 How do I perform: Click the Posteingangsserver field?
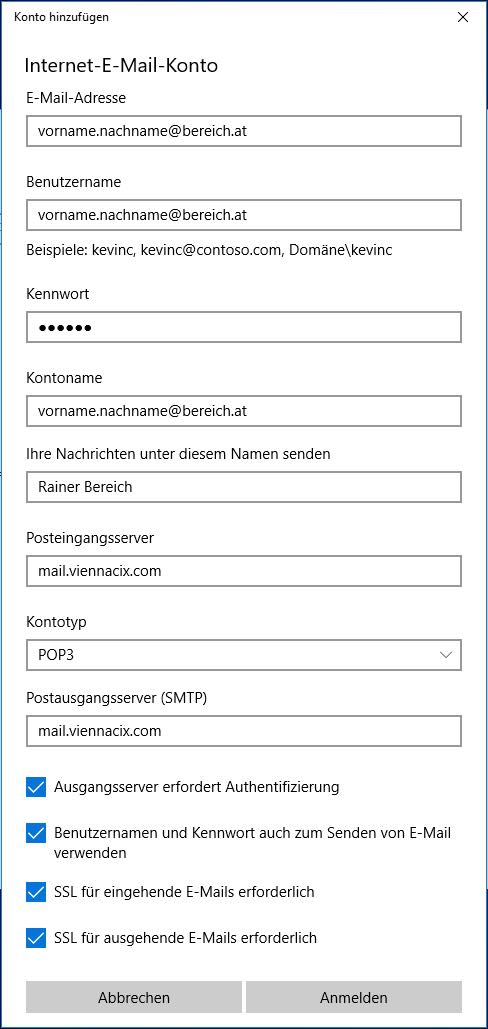click(244, 571)
